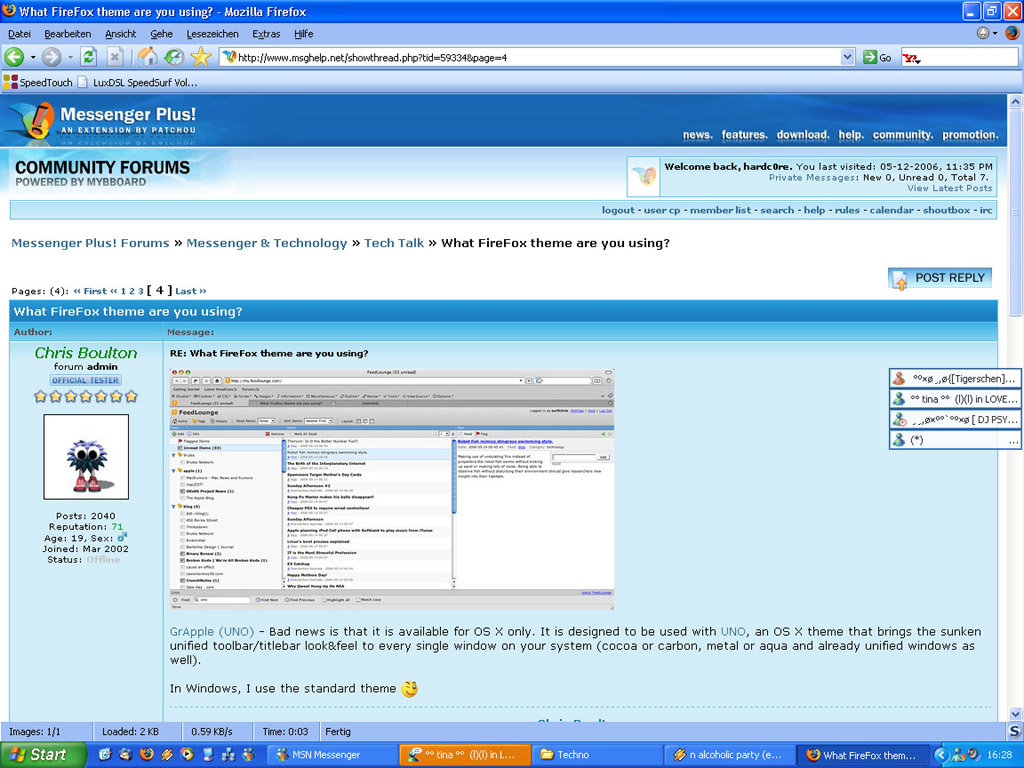
Task: Go to the Home page icon
Action: tap(147, 57)
